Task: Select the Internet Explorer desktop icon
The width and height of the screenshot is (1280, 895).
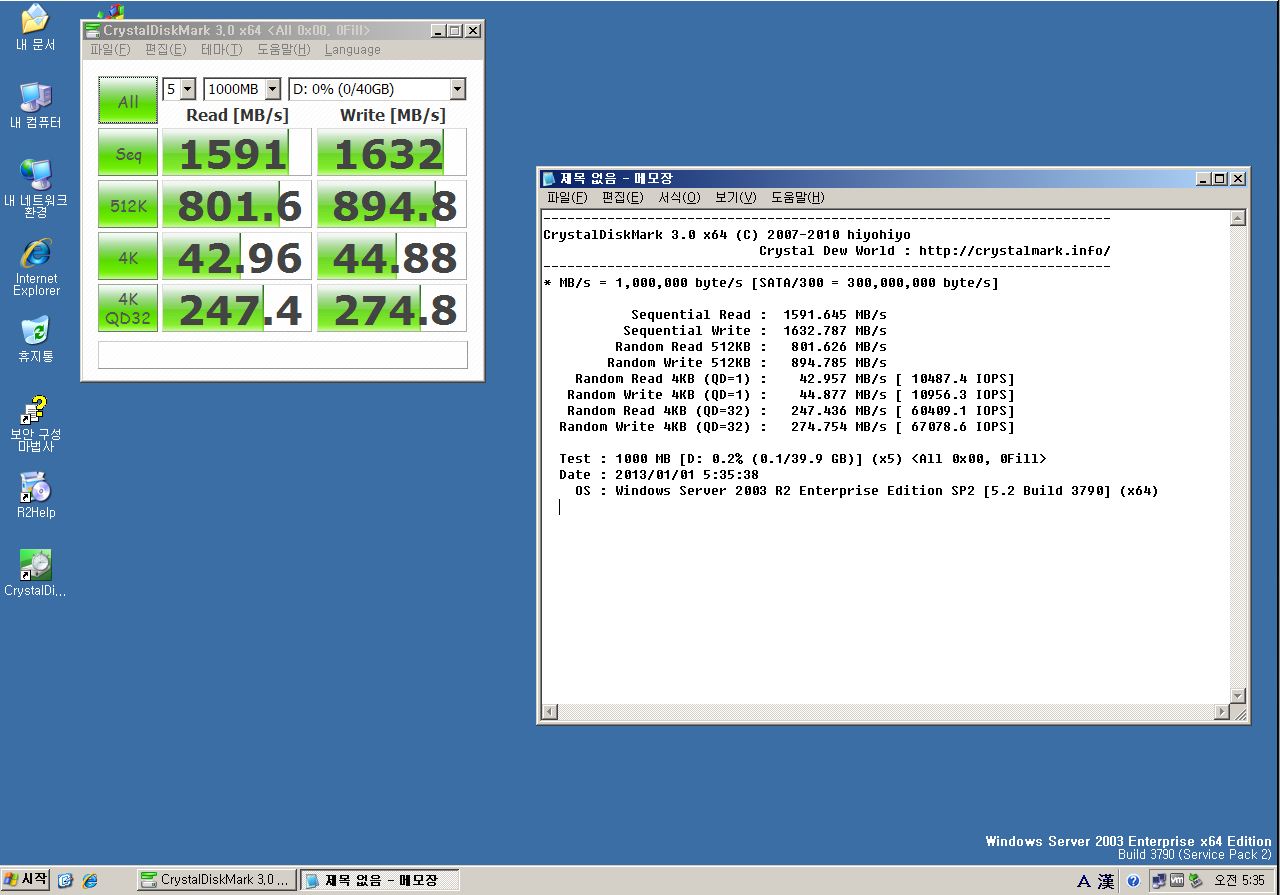Action: click(x=35, y=267)
